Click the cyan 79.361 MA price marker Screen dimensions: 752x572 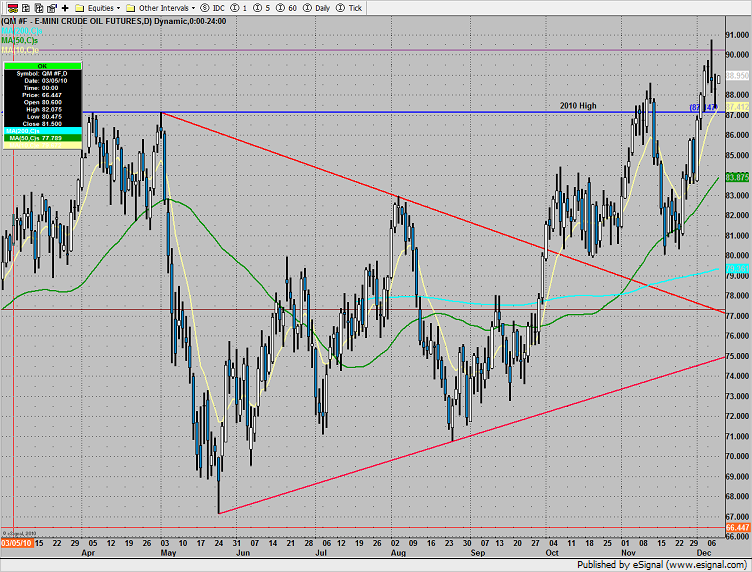[x=737, y=268]
